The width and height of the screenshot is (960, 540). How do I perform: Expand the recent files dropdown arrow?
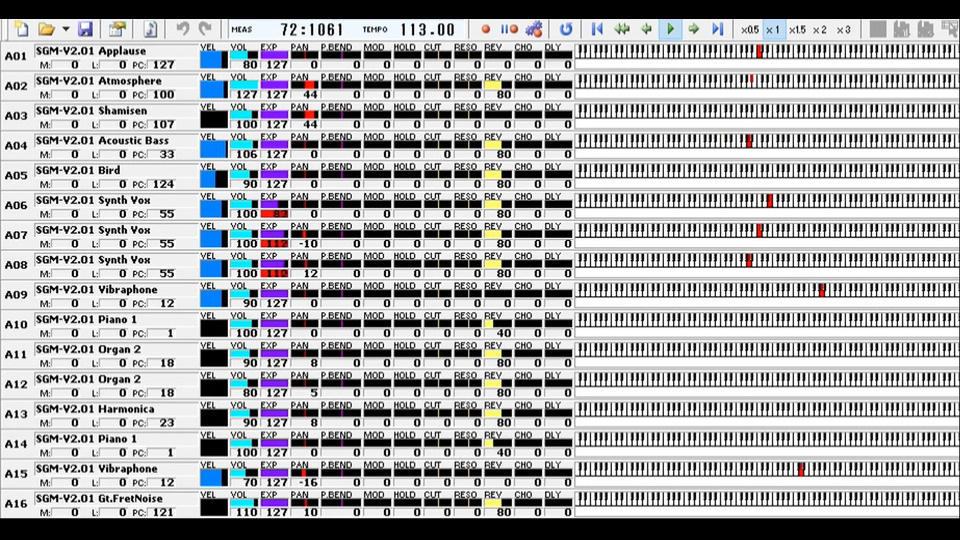(66, 29)
